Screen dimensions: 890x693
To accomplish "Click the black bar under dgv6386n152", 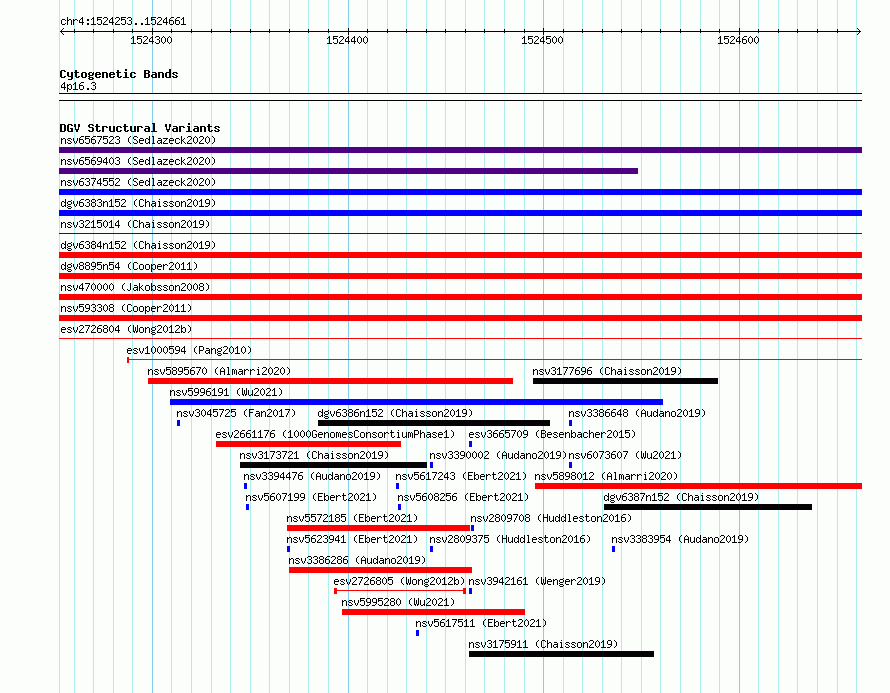I will point(434,423).
